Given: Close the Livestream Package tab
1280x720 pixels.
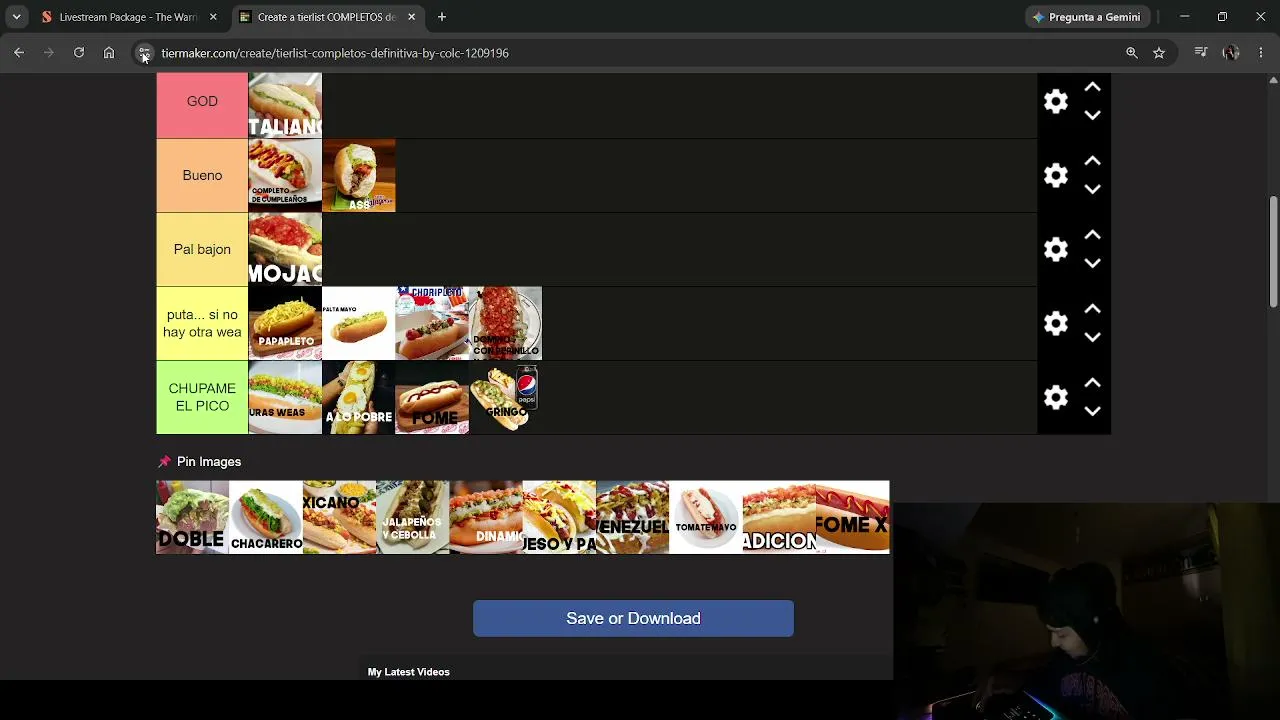Looking at the screenshot, I should point(213,17).
